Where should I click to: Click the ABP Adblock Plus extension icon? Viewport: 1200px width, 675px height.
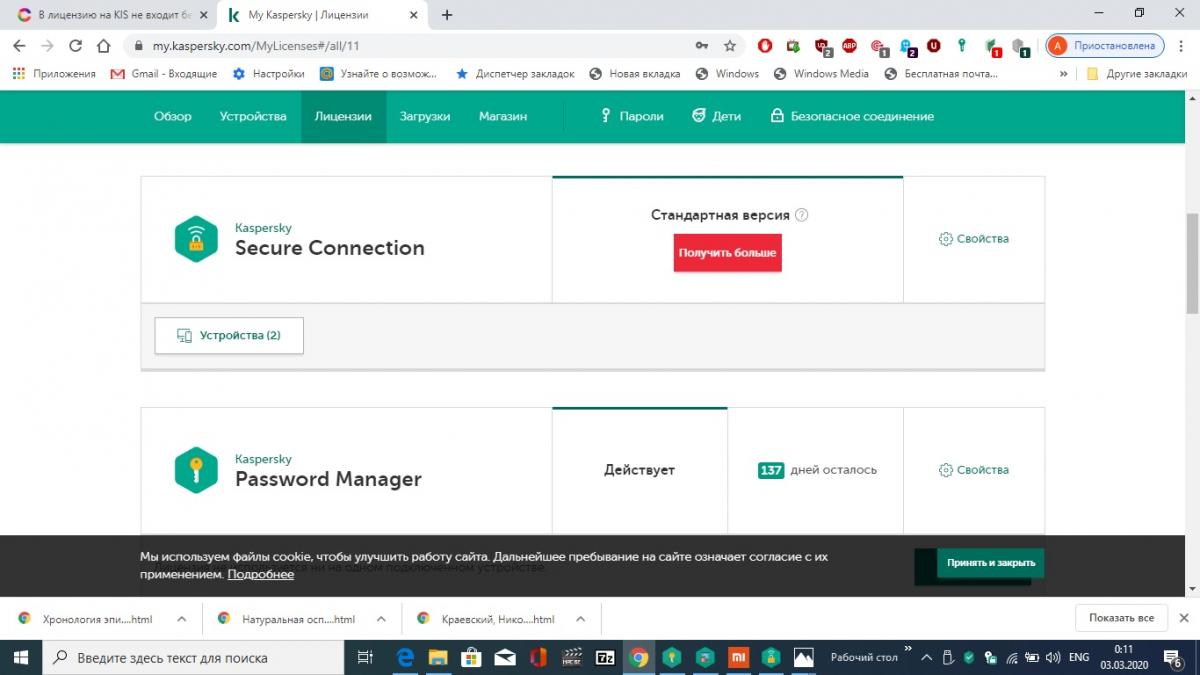[849, 45]
